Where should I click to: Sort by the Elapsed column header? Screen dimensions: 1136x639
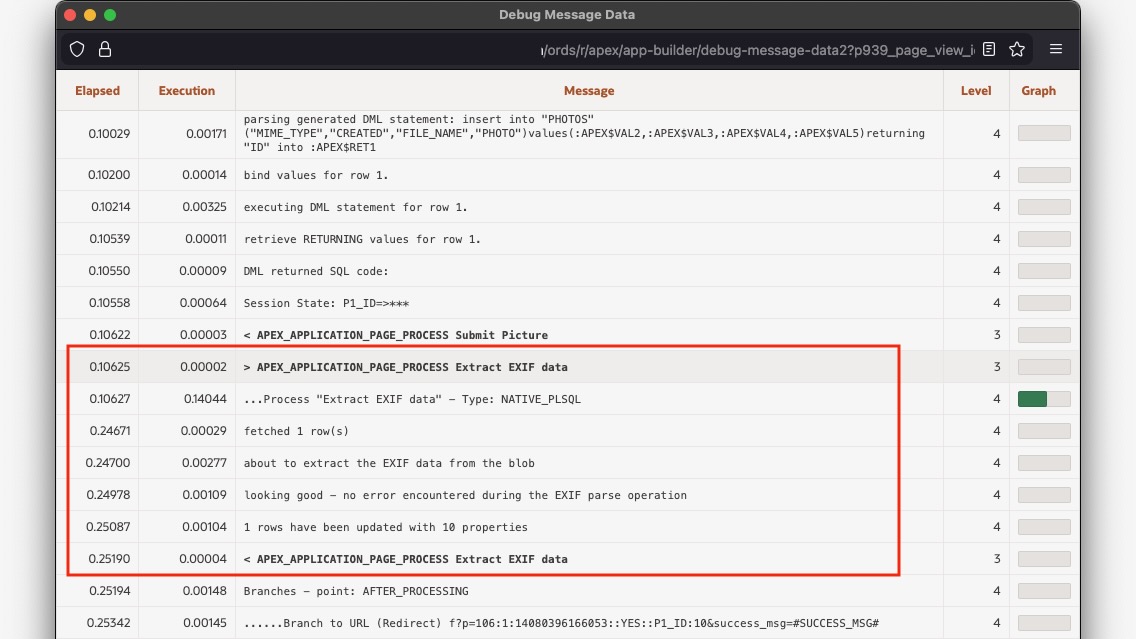[x=97, y=90]
